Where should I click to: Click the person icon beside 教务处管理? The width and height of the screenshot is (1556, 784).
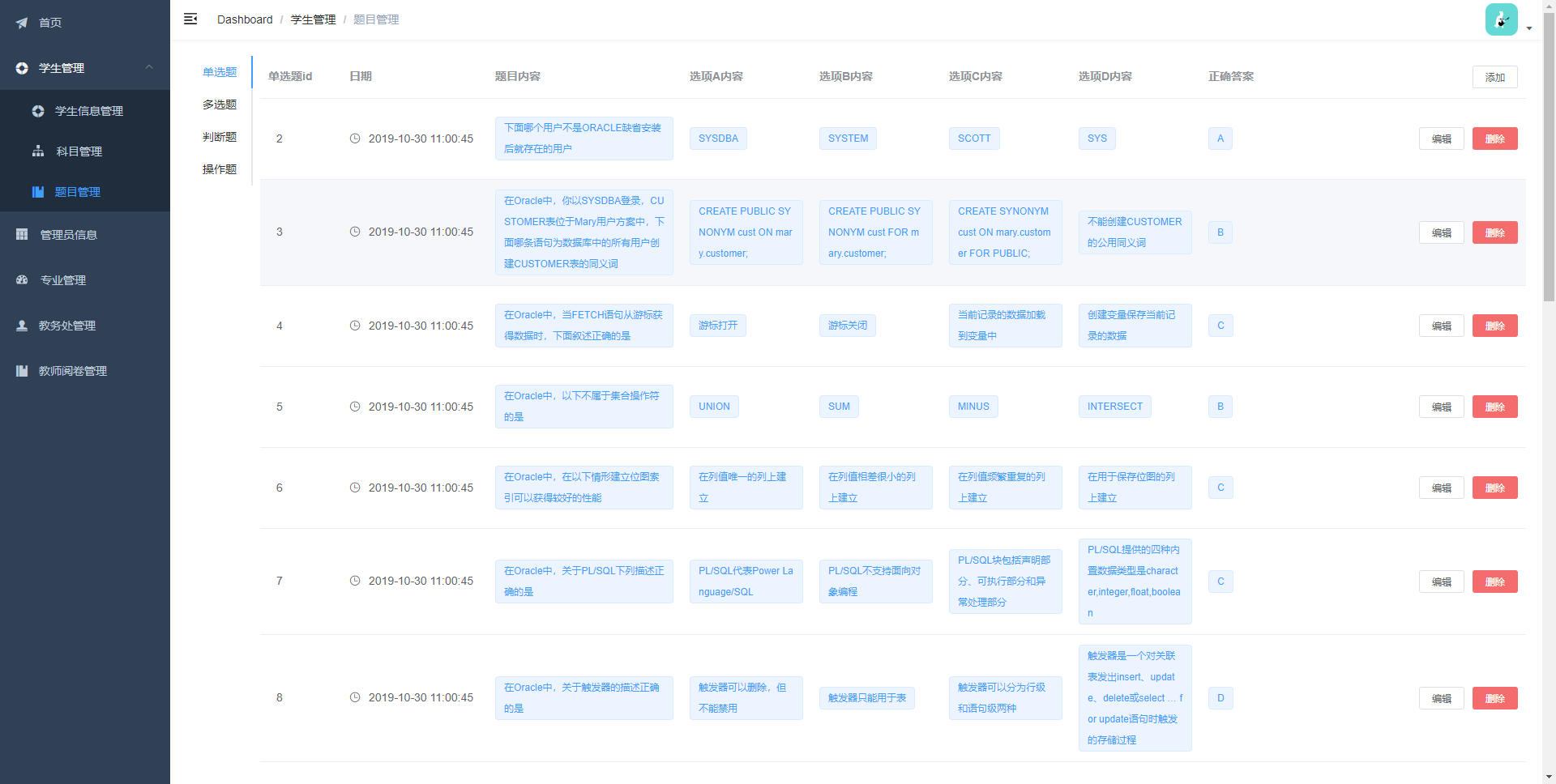[22, 326]
